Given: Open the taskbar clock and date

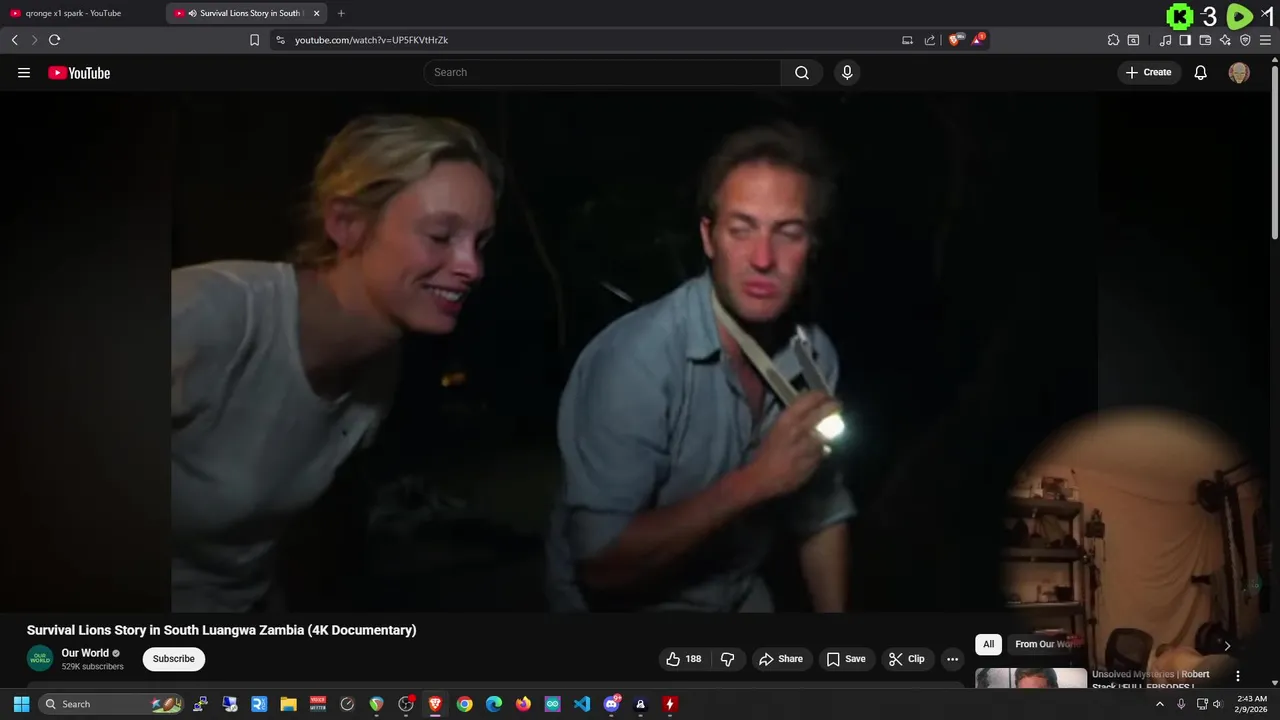Looking at the screenshot, I should point(1252,704).
